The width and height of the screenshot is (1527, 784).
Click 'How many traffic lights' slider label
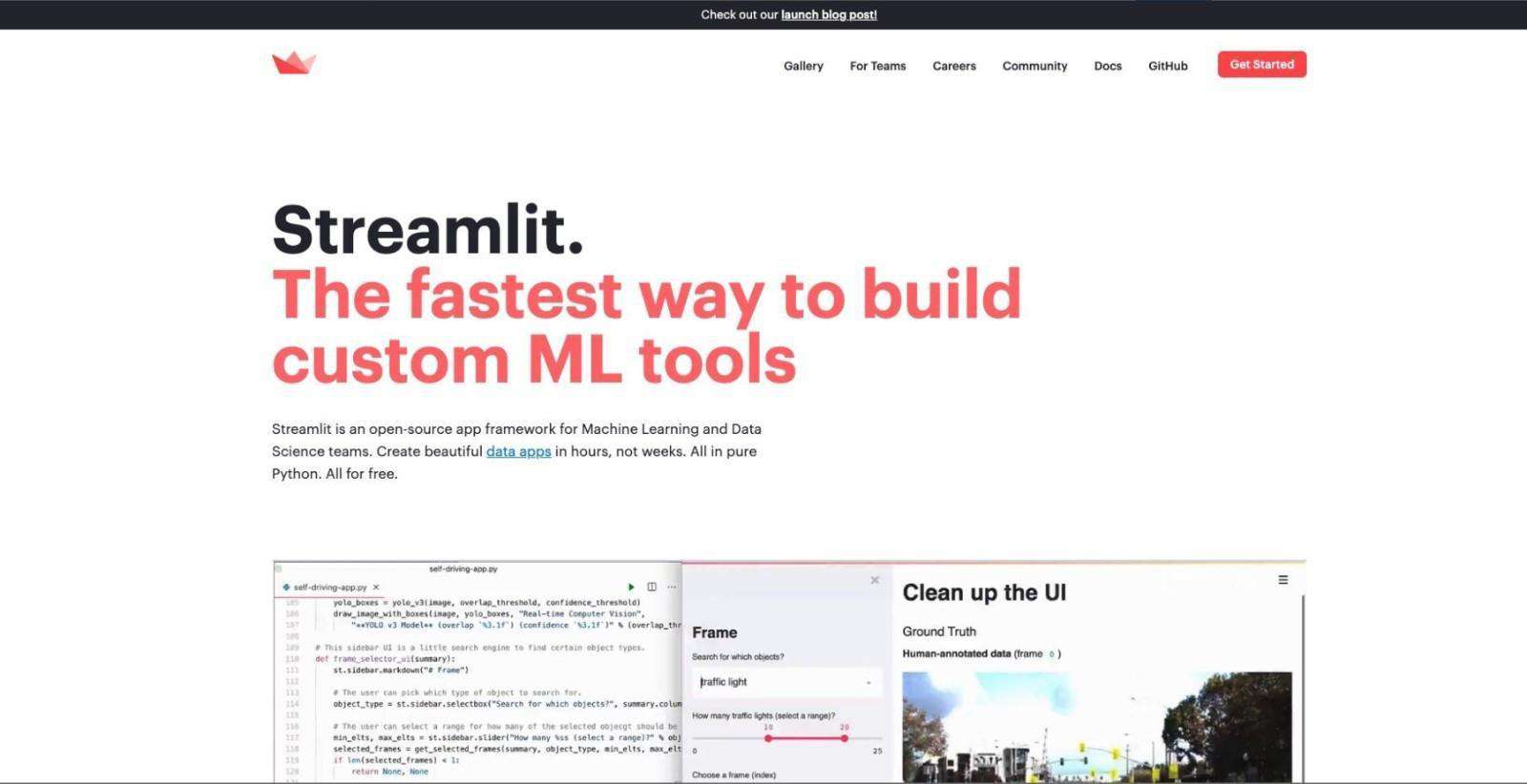pos(763,715)
